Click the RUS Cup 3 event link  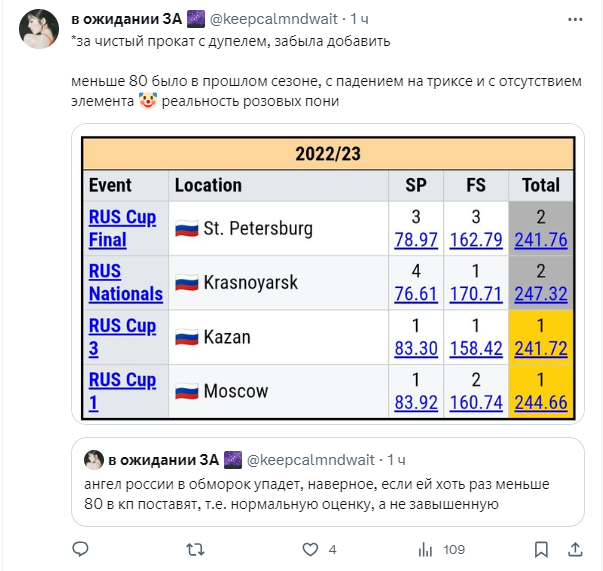(122, 336)
